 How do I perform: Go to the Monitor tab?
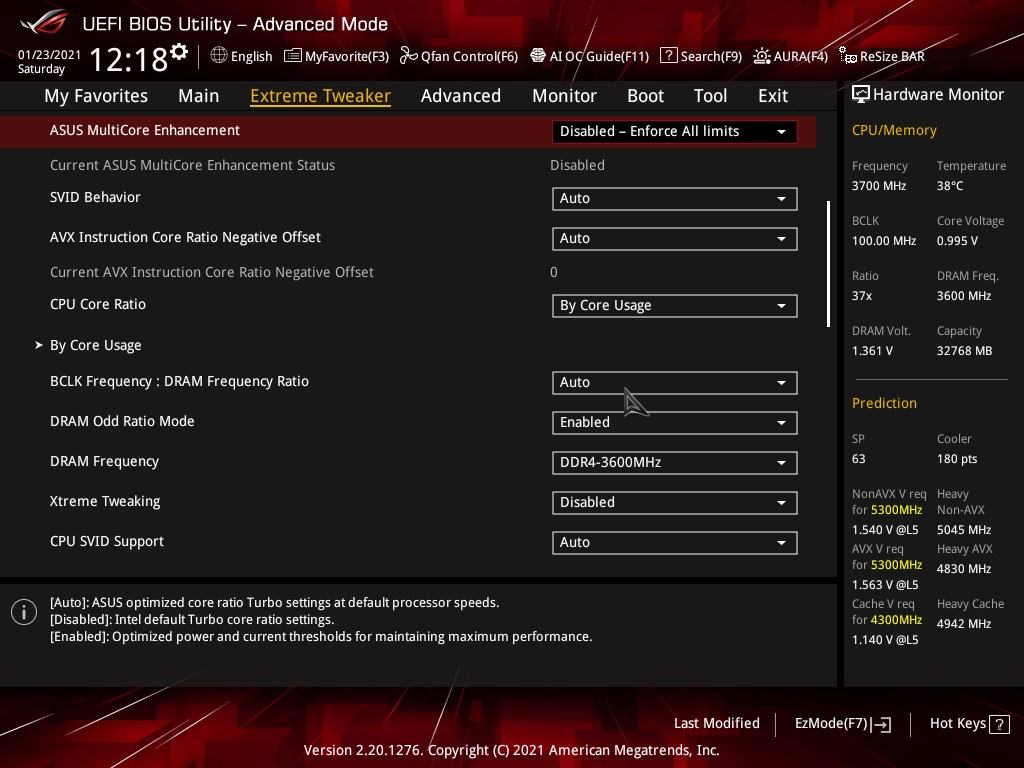(564, 96)
